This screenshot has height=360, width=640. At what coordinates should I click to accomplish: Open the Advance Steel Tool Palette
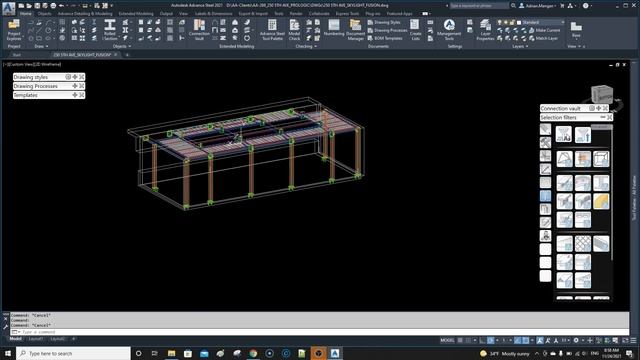click(272, 29)
